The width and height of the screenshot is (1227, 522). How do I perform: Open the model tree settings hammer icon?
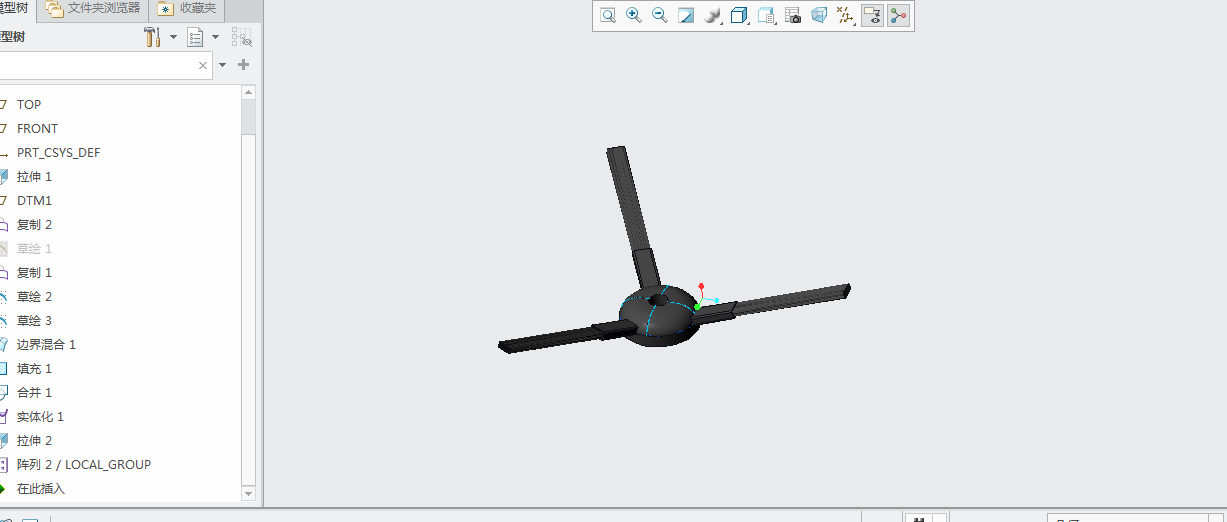(153, 37)
